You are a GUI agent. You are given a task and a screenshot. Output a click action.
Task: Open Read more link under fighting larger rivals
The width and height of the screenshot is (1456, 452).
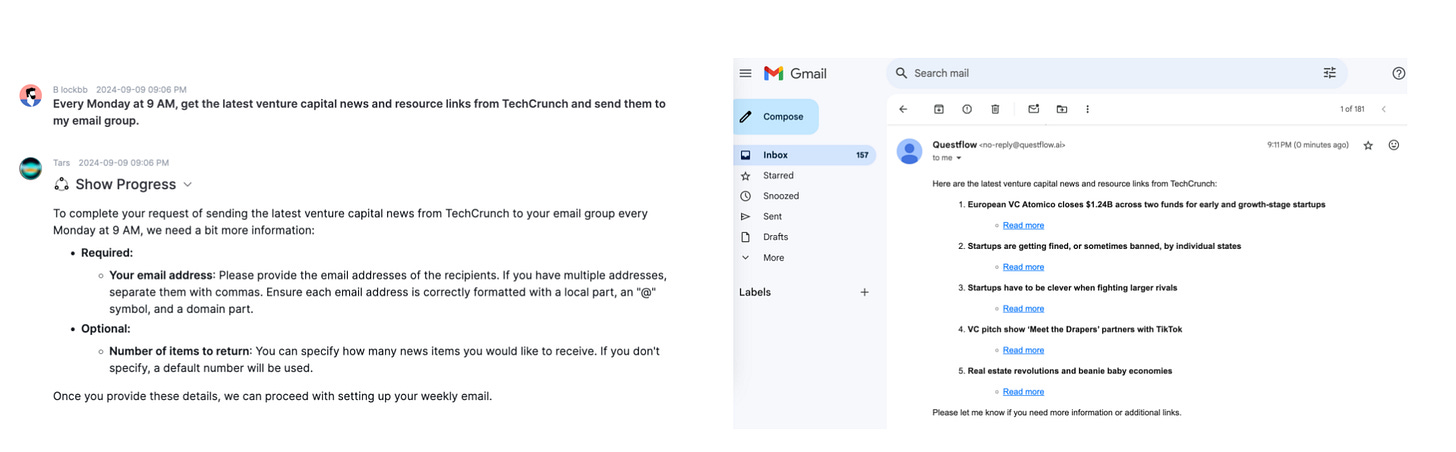point(1023,308)
